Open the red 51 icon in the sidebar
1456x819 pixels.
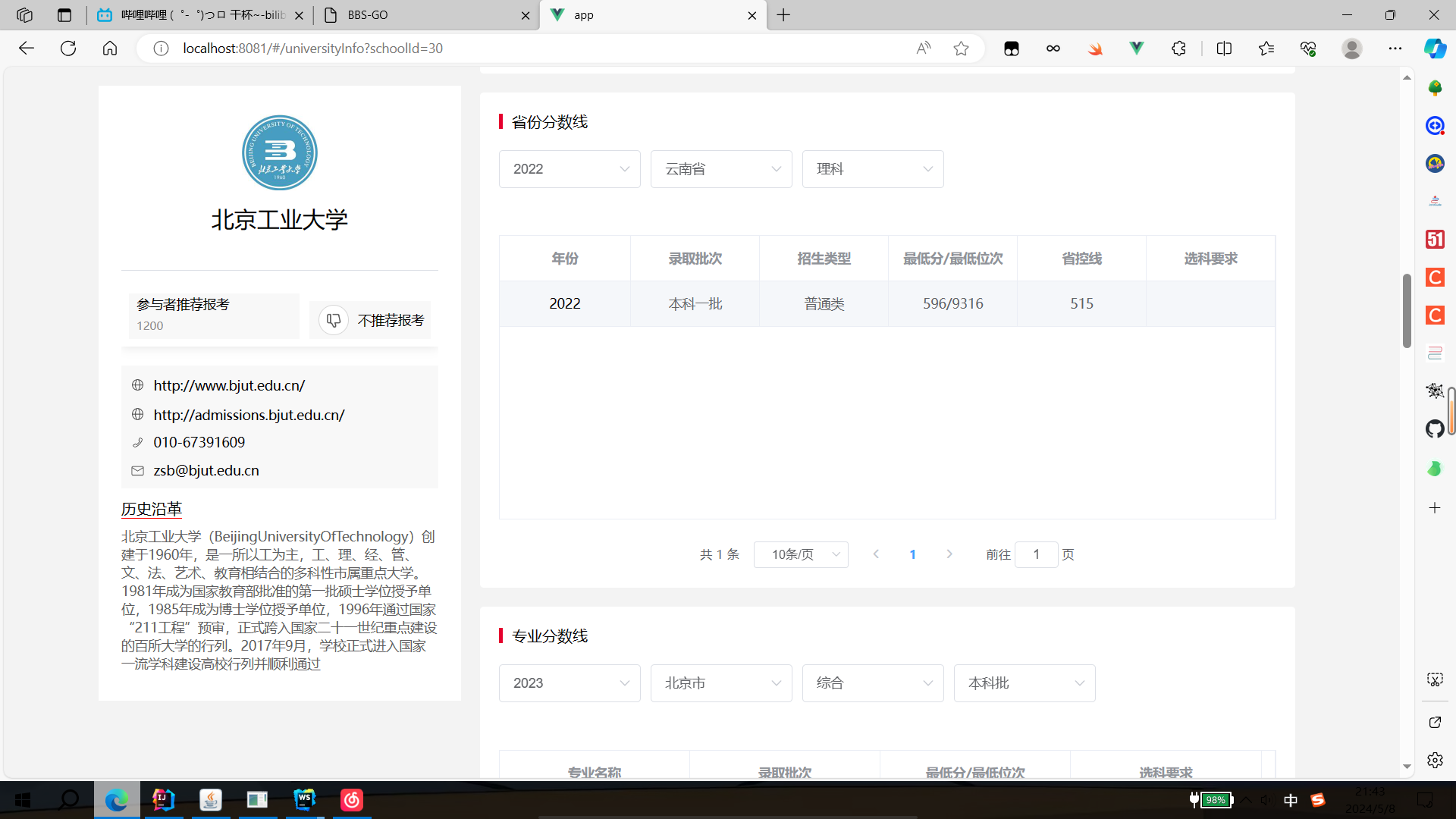(x=1435, y=240)
